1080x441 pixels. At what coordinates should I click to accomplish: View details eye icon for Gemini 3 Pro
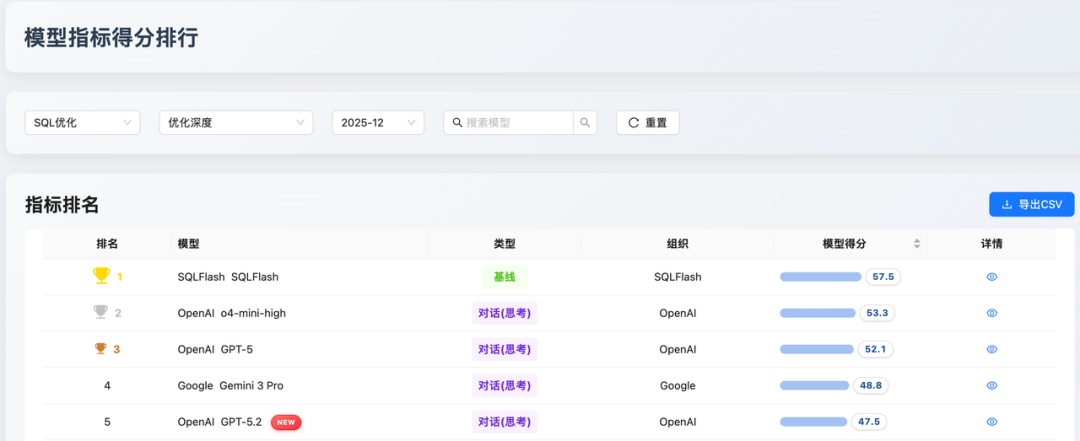pos(992,385)
